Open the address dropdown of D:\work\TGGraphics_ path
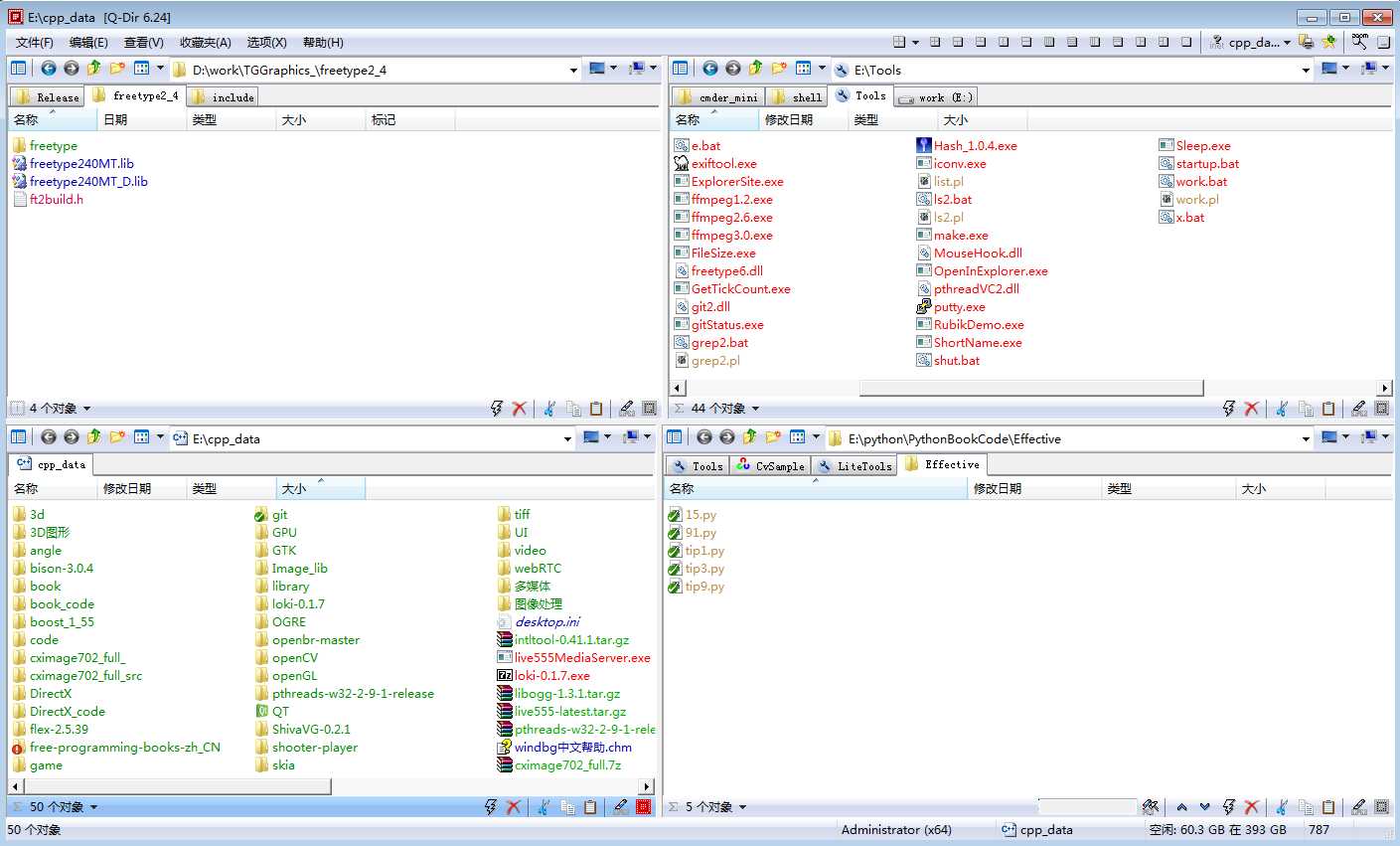Viewport: 1400px width, 846px height. point(573,70)
